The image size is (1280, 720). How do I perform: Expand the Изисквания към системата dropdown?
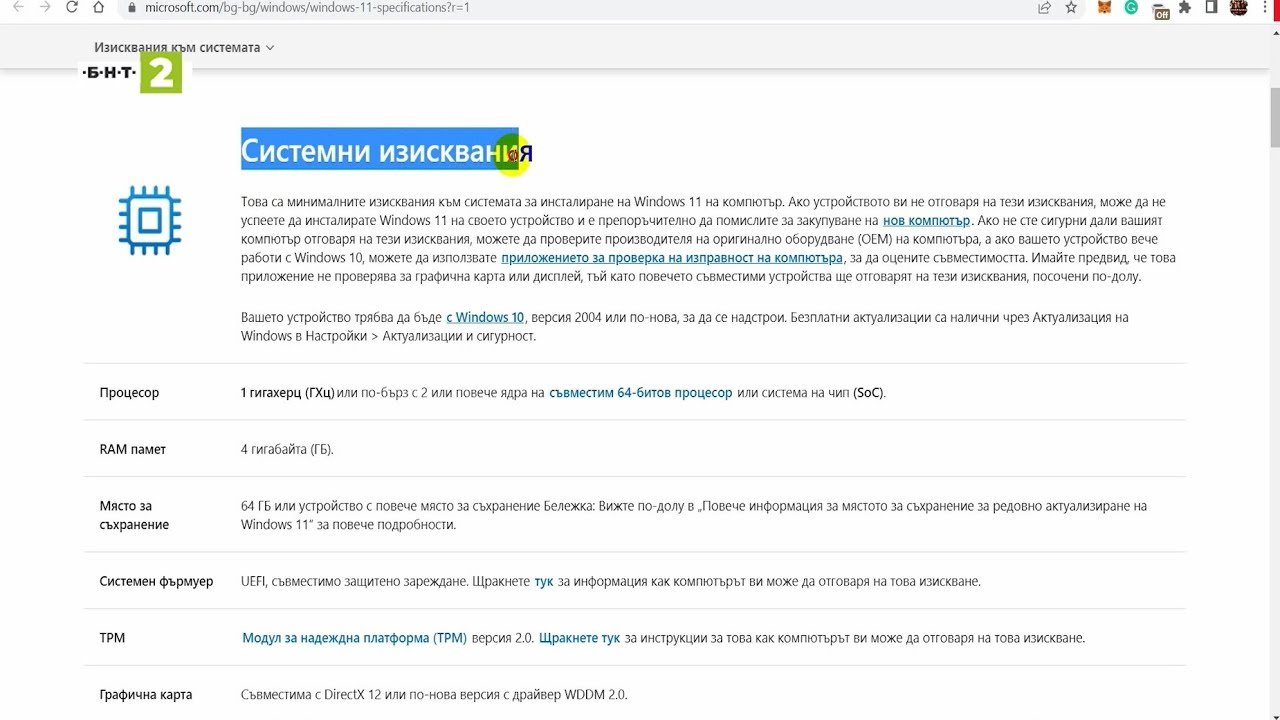[184, 47]
